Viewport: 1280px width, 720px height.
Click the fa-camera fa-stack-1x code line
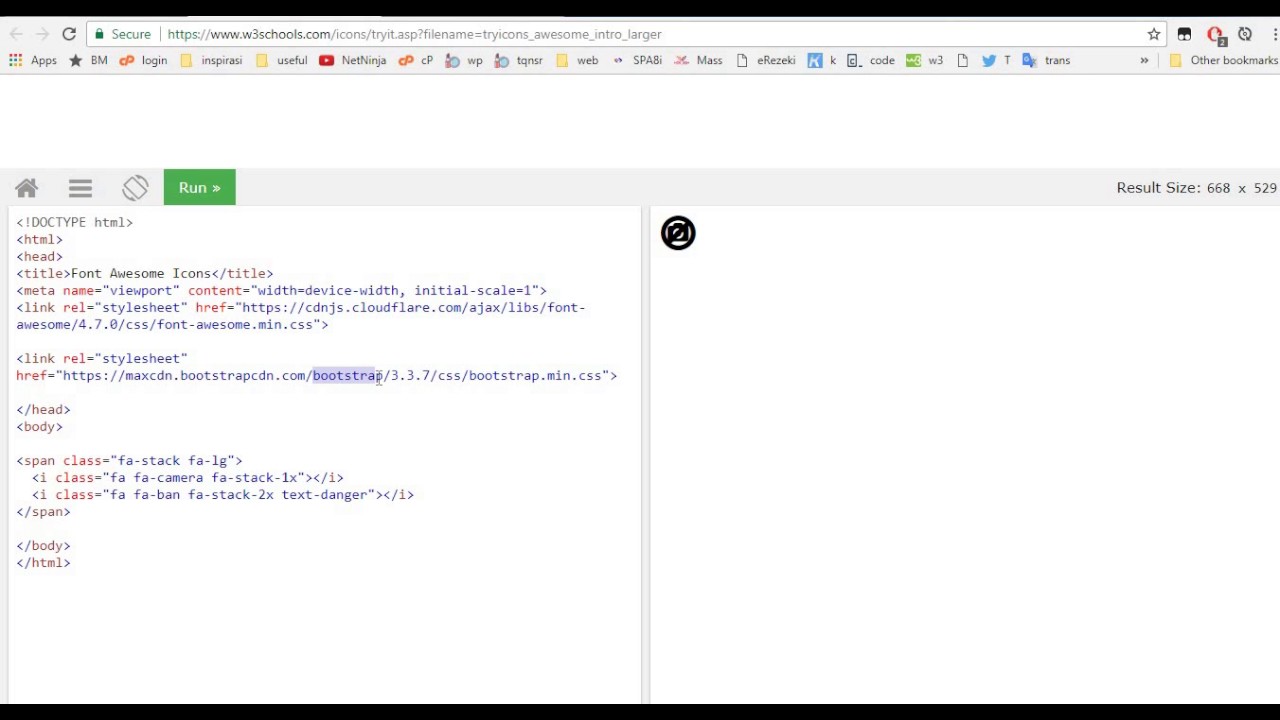tap(187, 478)
